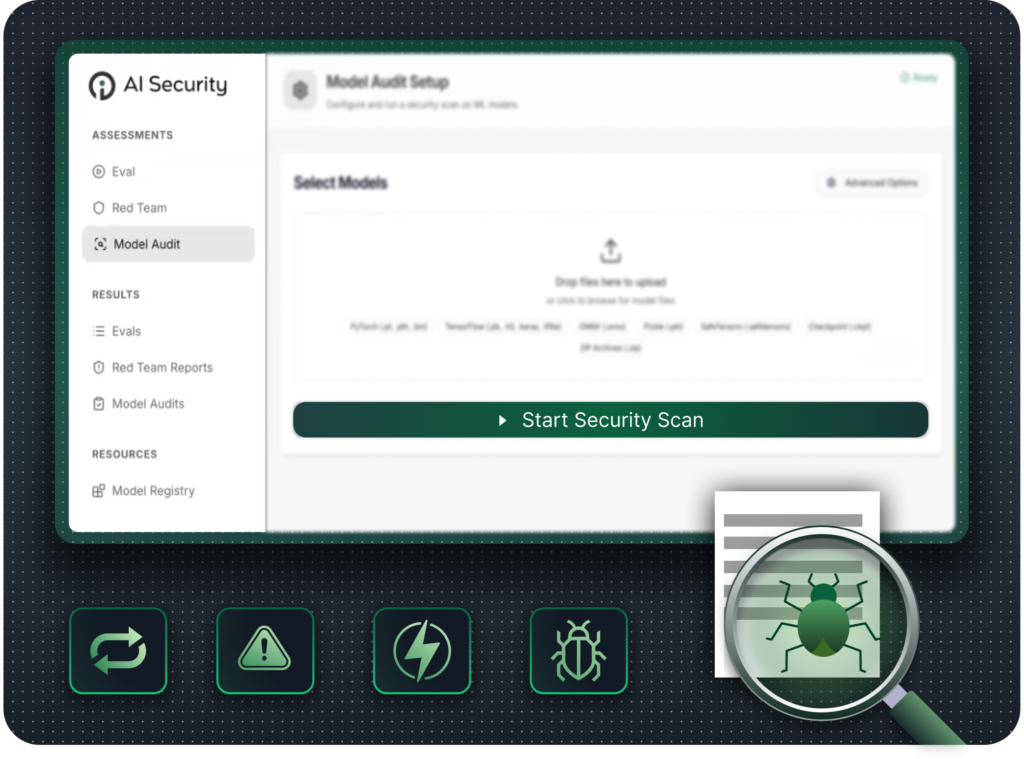Image resolution: width=1024 pixels, height=759 pixels.
Task: Click the 'Drop files here to upload' area
Action: tap(610, 282)
